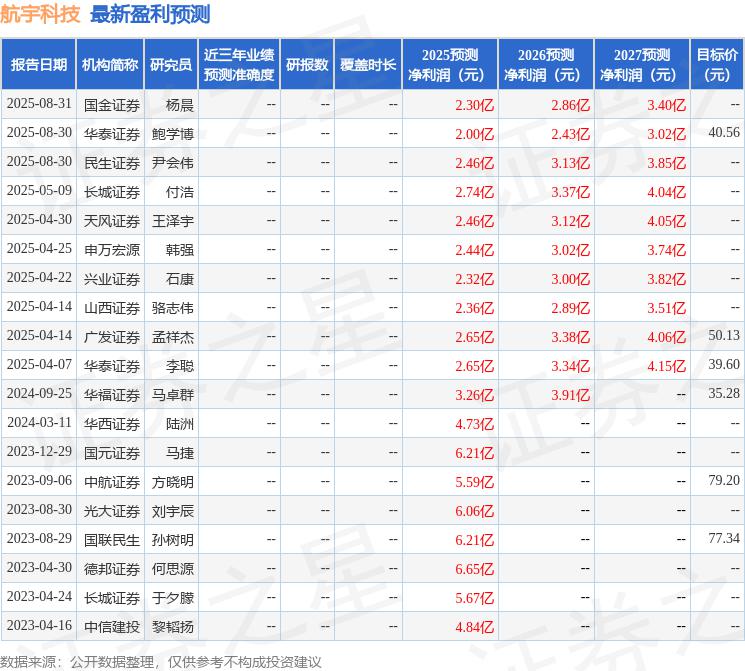This screenshot has width=745, height=671.
Task: Click the 3.51亿 forecast value
Action: click(x=666, y=308)
